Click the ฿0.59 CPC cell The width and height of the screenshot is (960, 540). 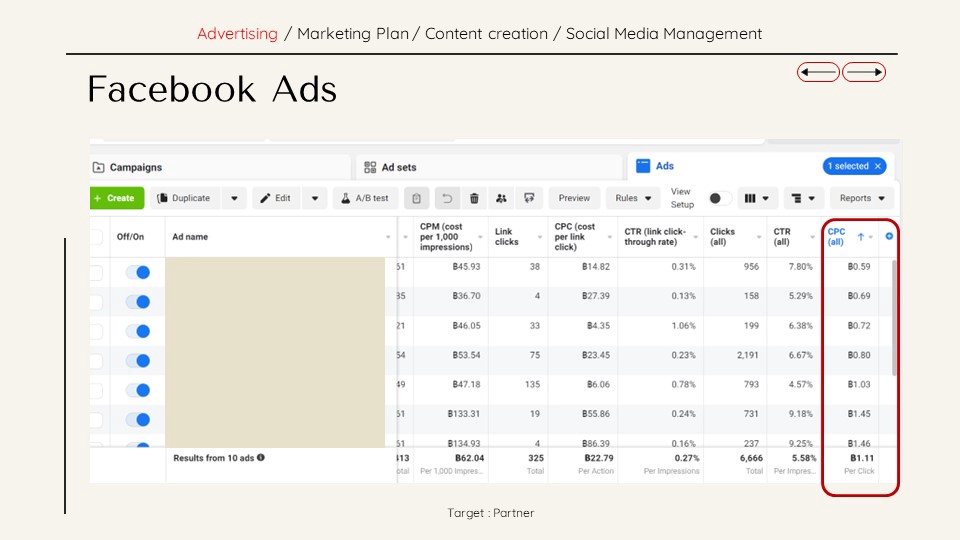point(859,266)
